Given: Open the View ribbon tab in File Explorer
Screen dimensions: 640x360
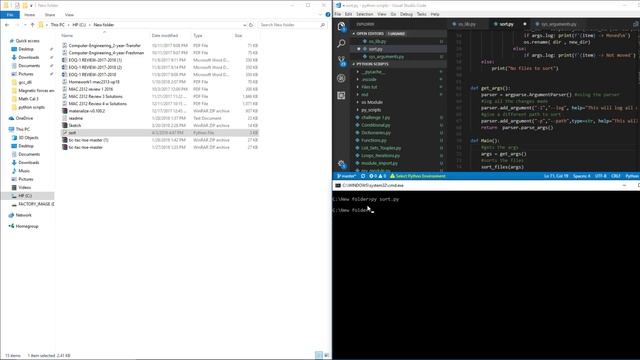Looking at the screenshot, I should (x=69, y=15).
